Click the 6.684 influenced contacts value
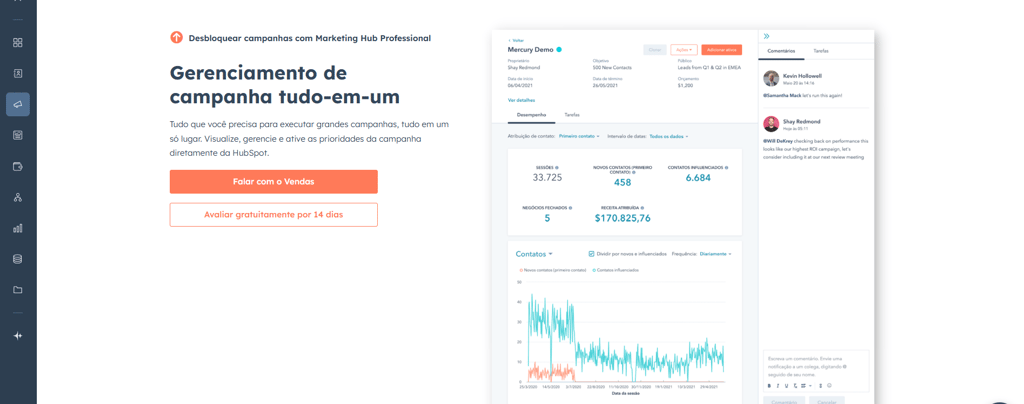1024x404 pixels. (x=698, y=178)
